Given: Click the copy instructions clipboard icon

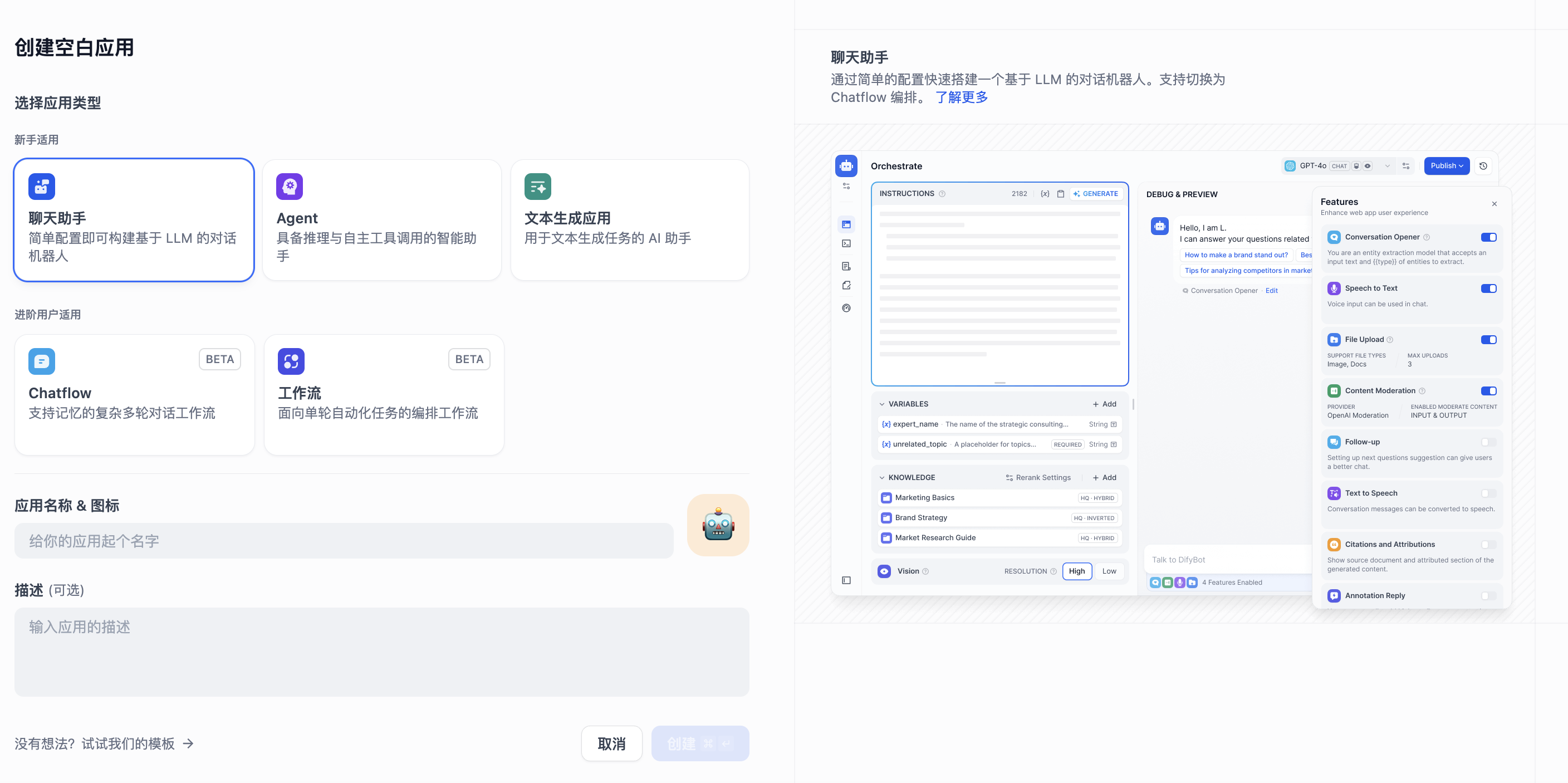Looking at the screenshot, I should [x=1060, y=194].
